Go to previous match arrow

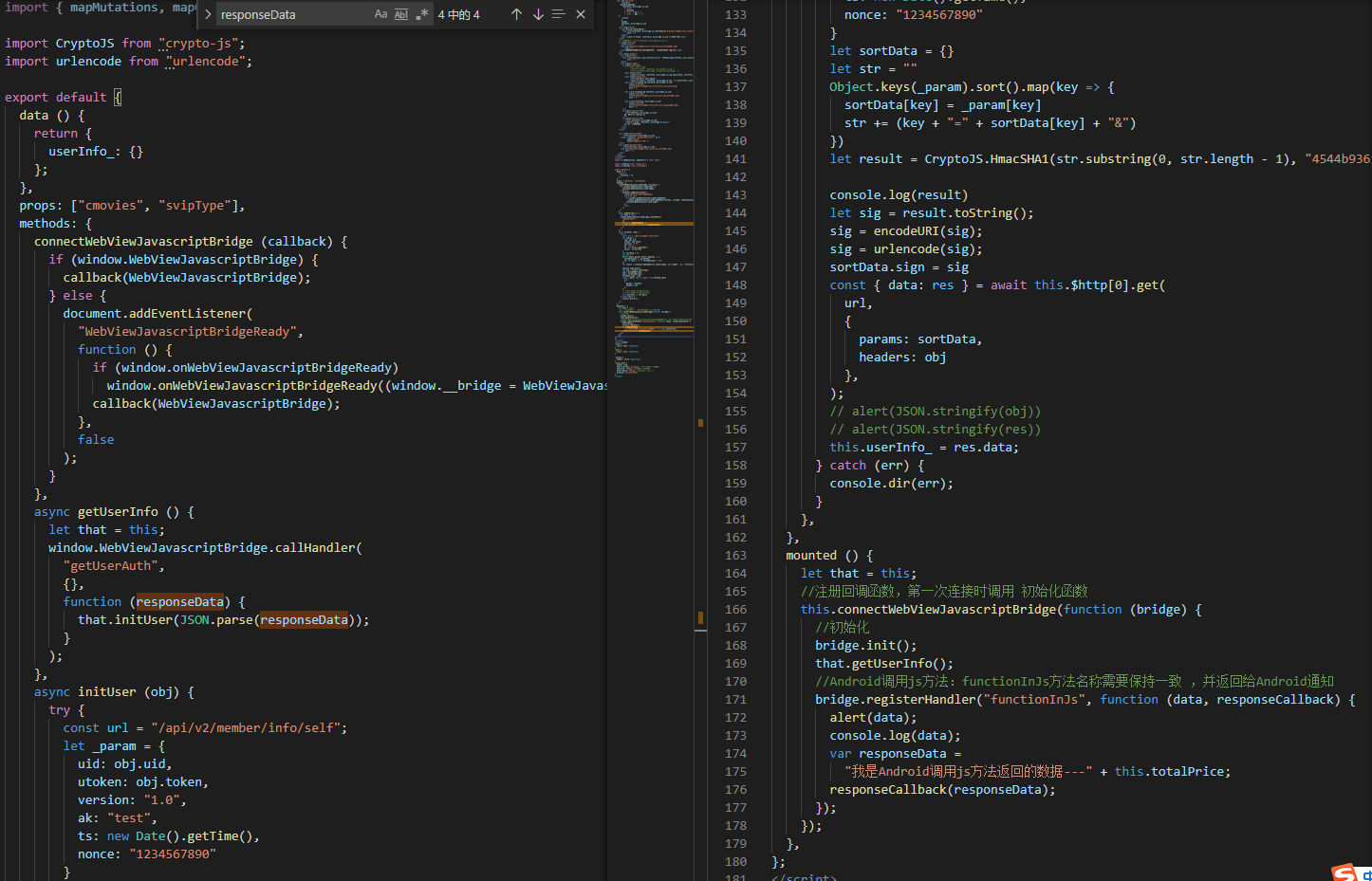point(516,14)
